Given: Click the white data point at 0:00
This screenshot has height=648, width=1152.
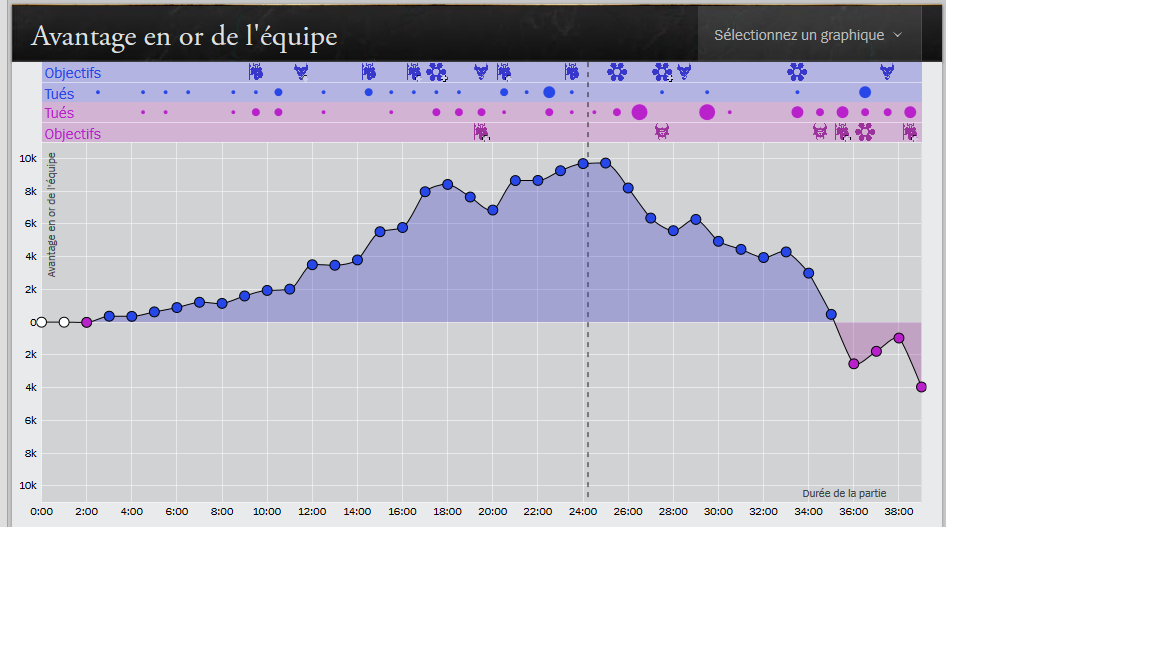Looking at the screenshot, I should click(x=42, y=323).
